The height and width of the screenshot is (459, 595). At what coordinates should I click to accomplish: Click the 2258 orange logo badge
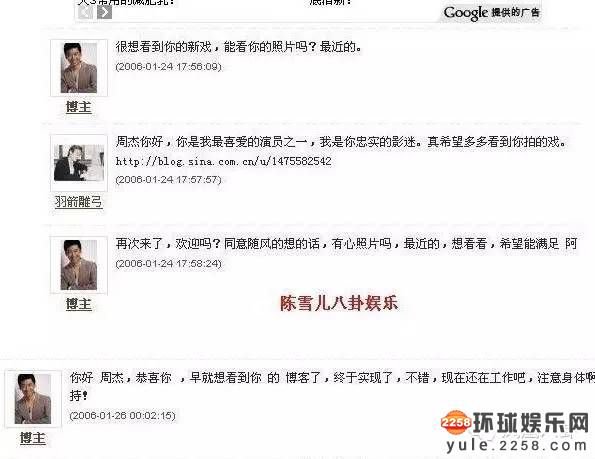coord(456,422)
